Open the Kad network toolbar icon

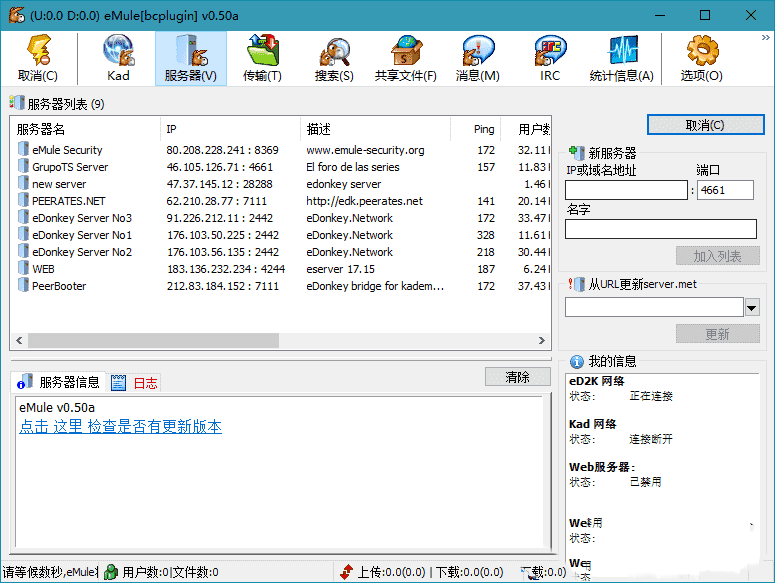coord(119,57)
